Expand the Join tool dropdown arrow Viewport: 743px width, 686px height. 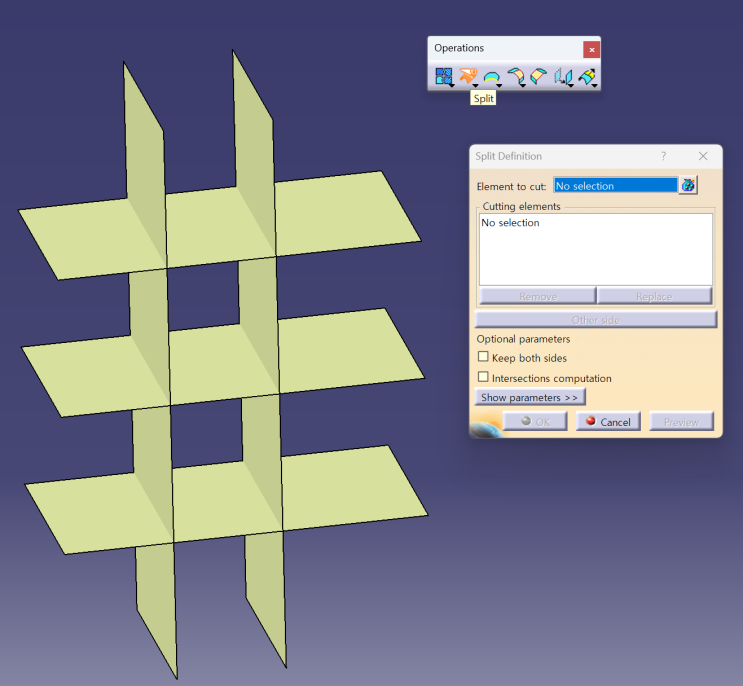coord(452,85)
